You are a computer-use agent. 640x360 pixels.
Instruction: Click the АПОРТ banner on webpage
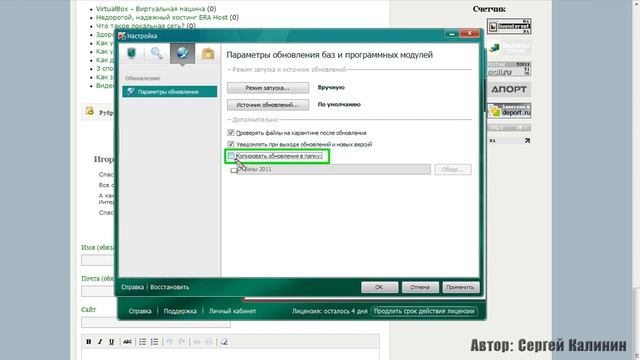pos(509,89)
